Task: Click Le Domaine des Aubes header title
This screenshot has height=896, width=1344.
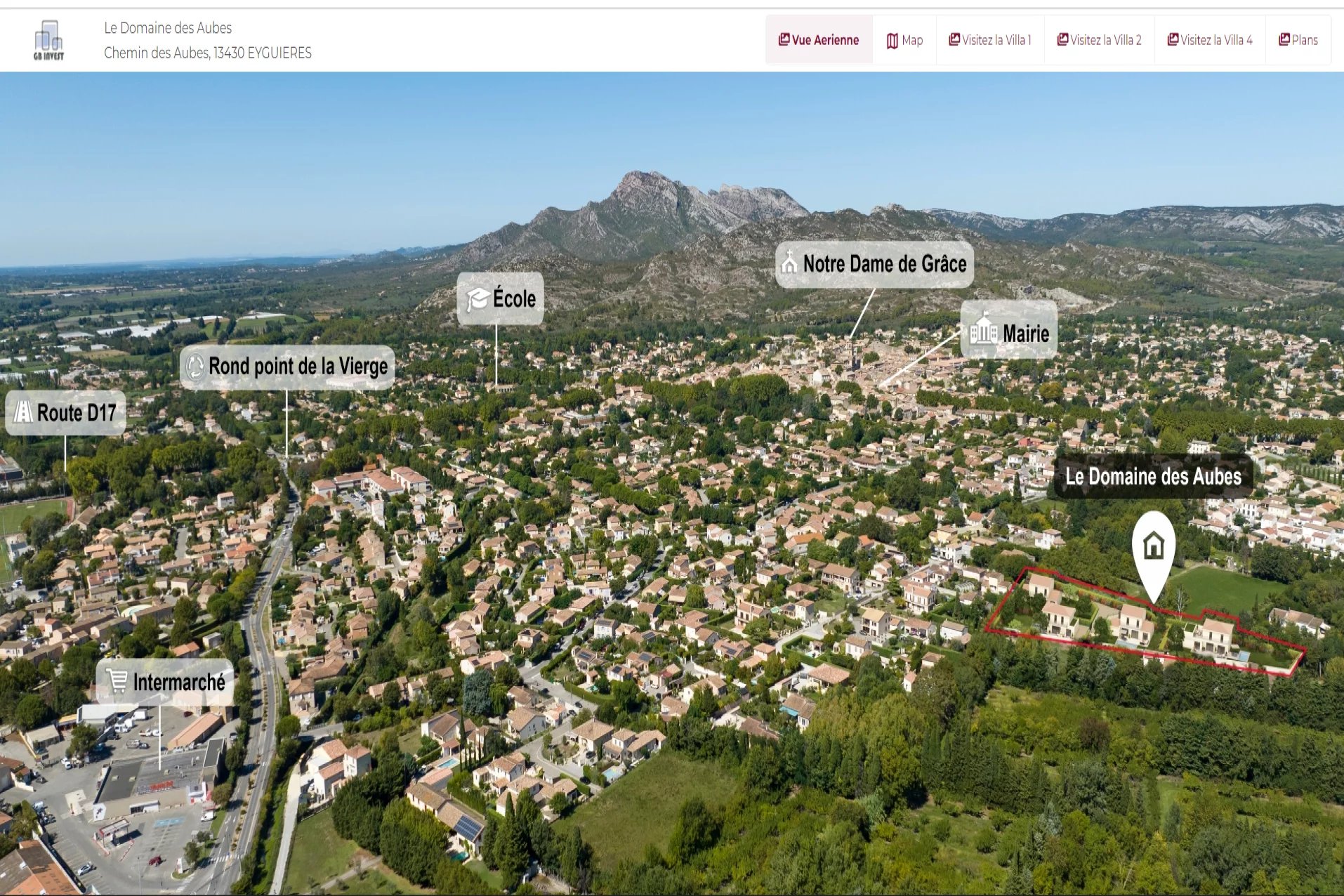Action: (x=168, y=28)
